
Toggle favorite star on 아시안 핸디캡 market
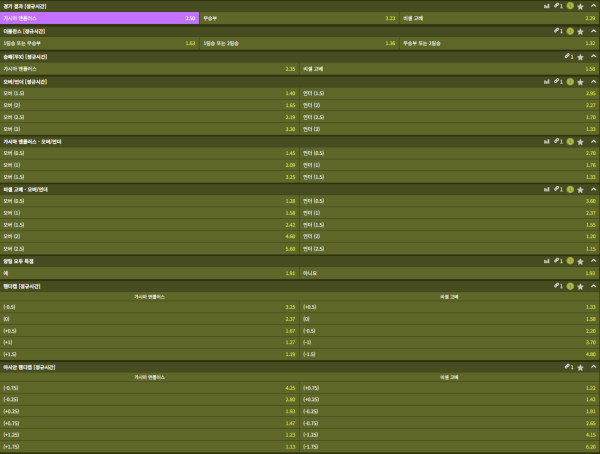(x=580, y=367)
